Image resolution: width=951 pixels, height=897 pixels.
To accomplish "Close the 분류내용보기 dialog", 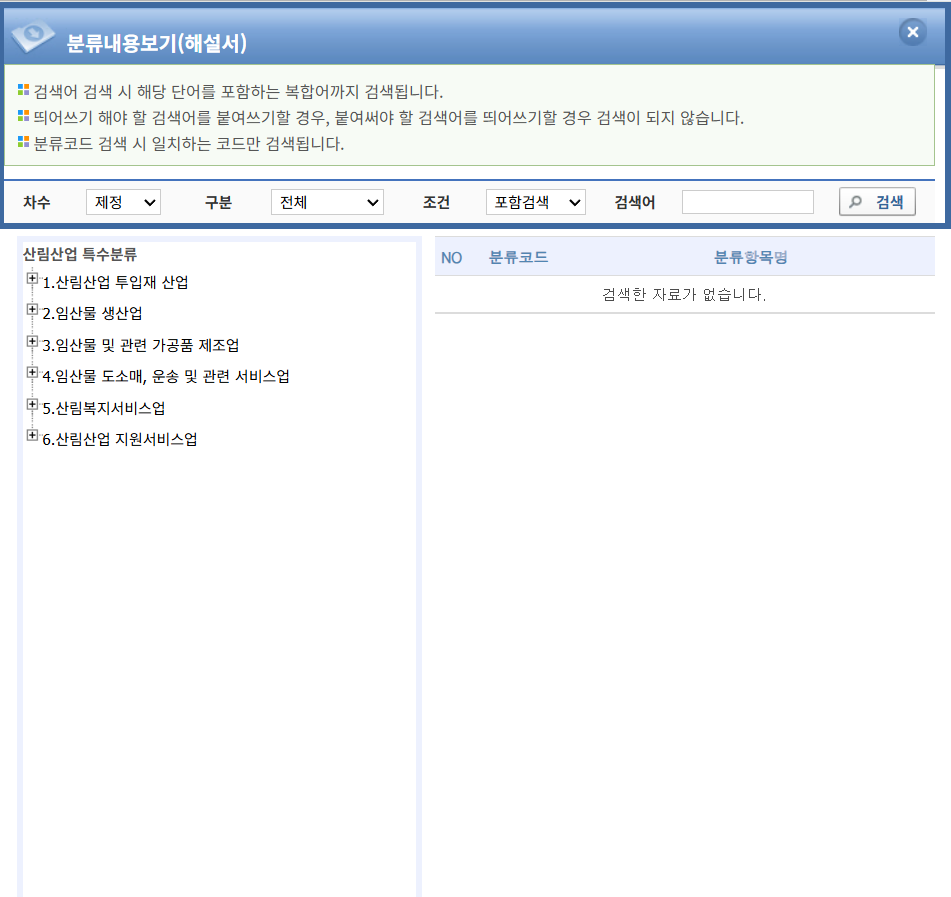I will (x=912, y=32).
